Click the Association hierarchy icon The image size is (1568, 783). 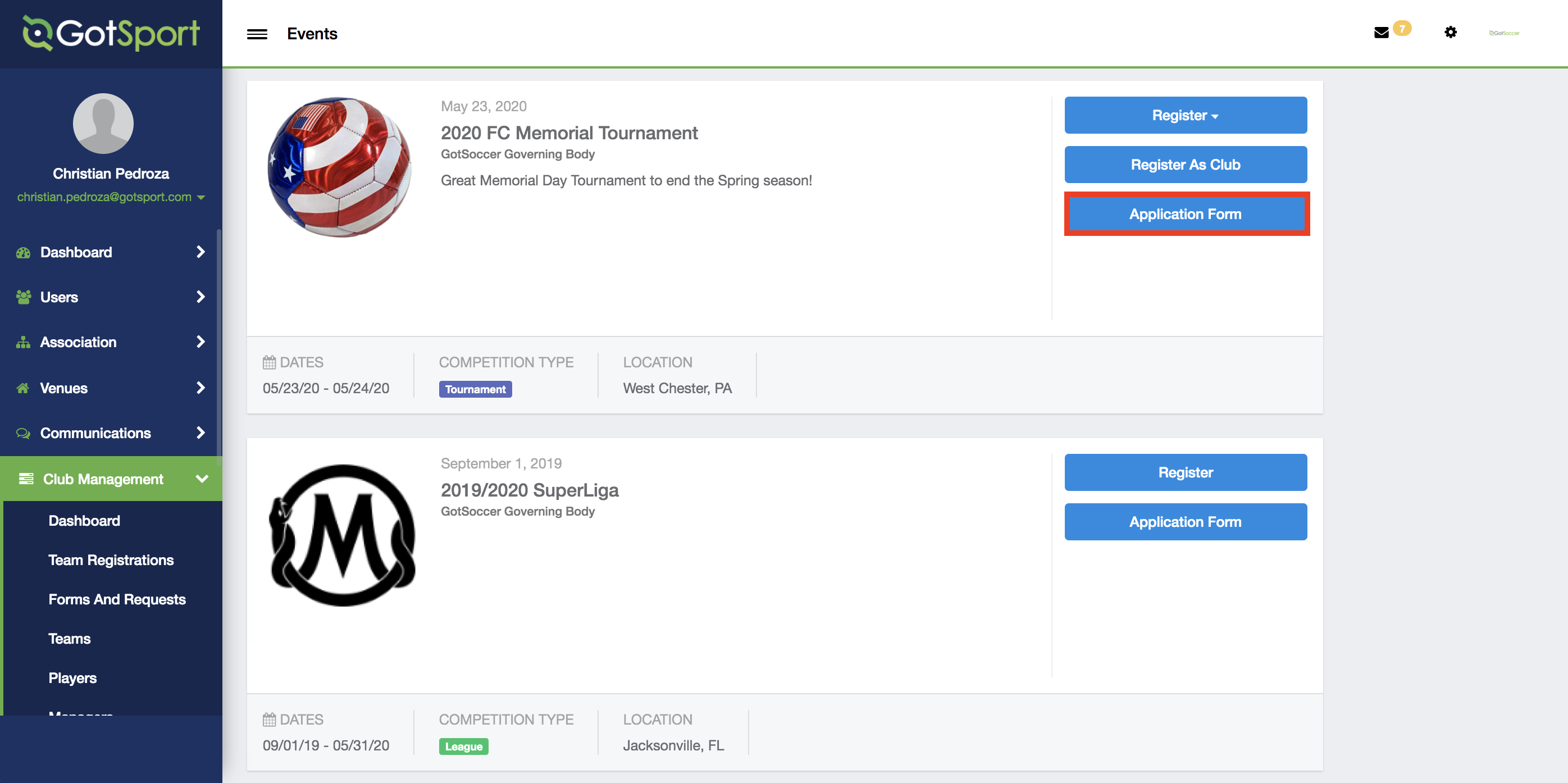point(23,342)
